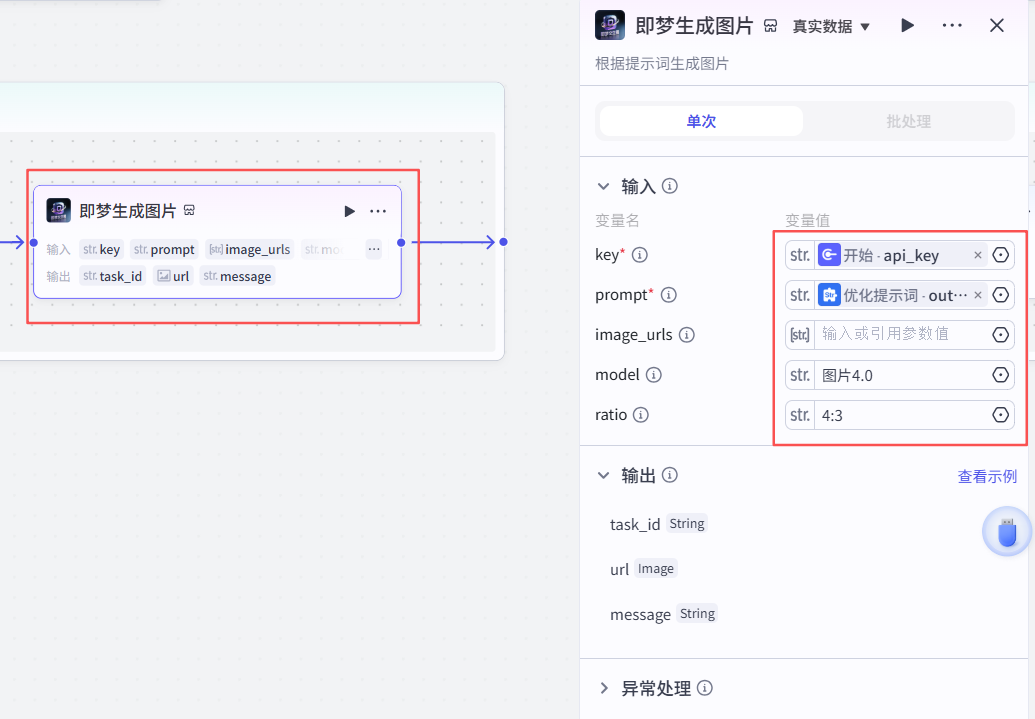This screenshot has width=1035, height=719.
Task: Click the reference selector icon on the ratio field
Action: 1000,414
